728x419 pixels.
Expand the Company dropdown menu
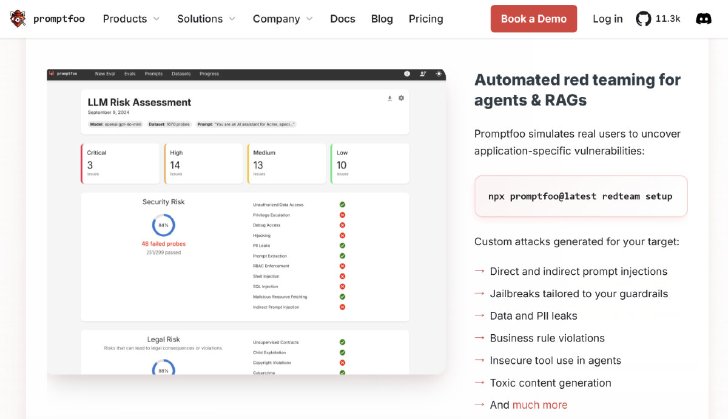282,19
